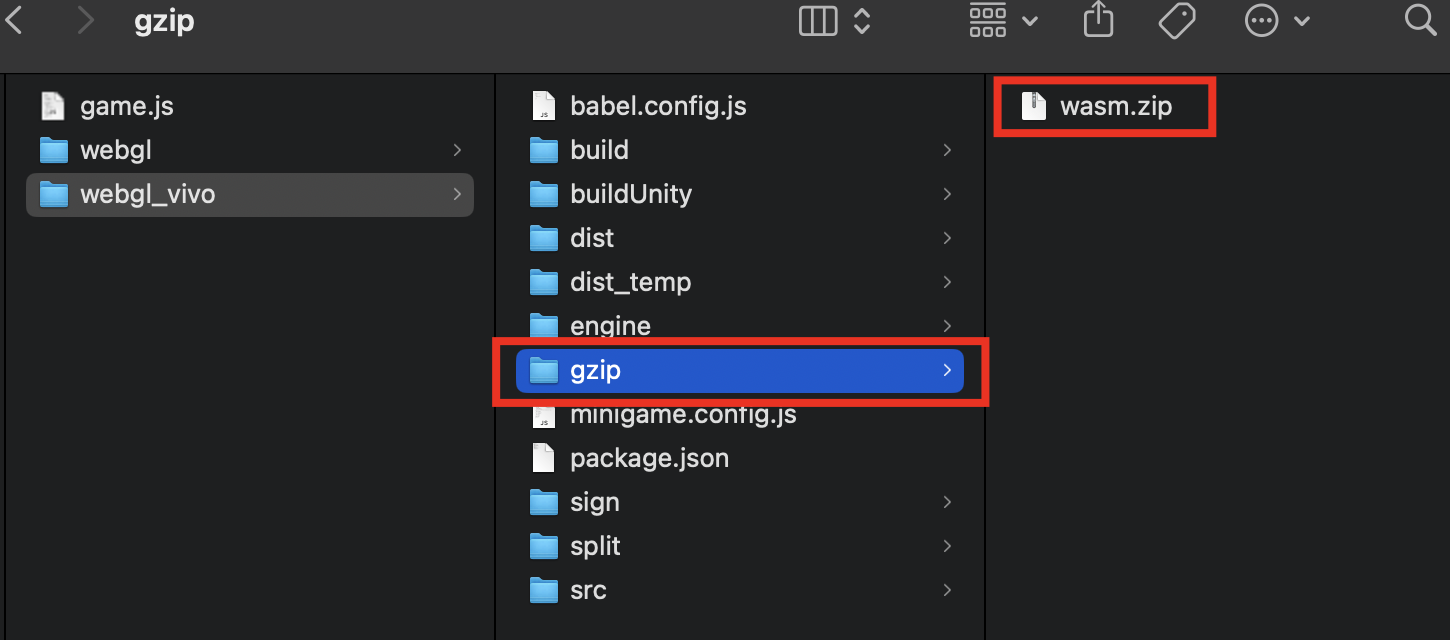Open the group-by options icon

coord(988,21)
